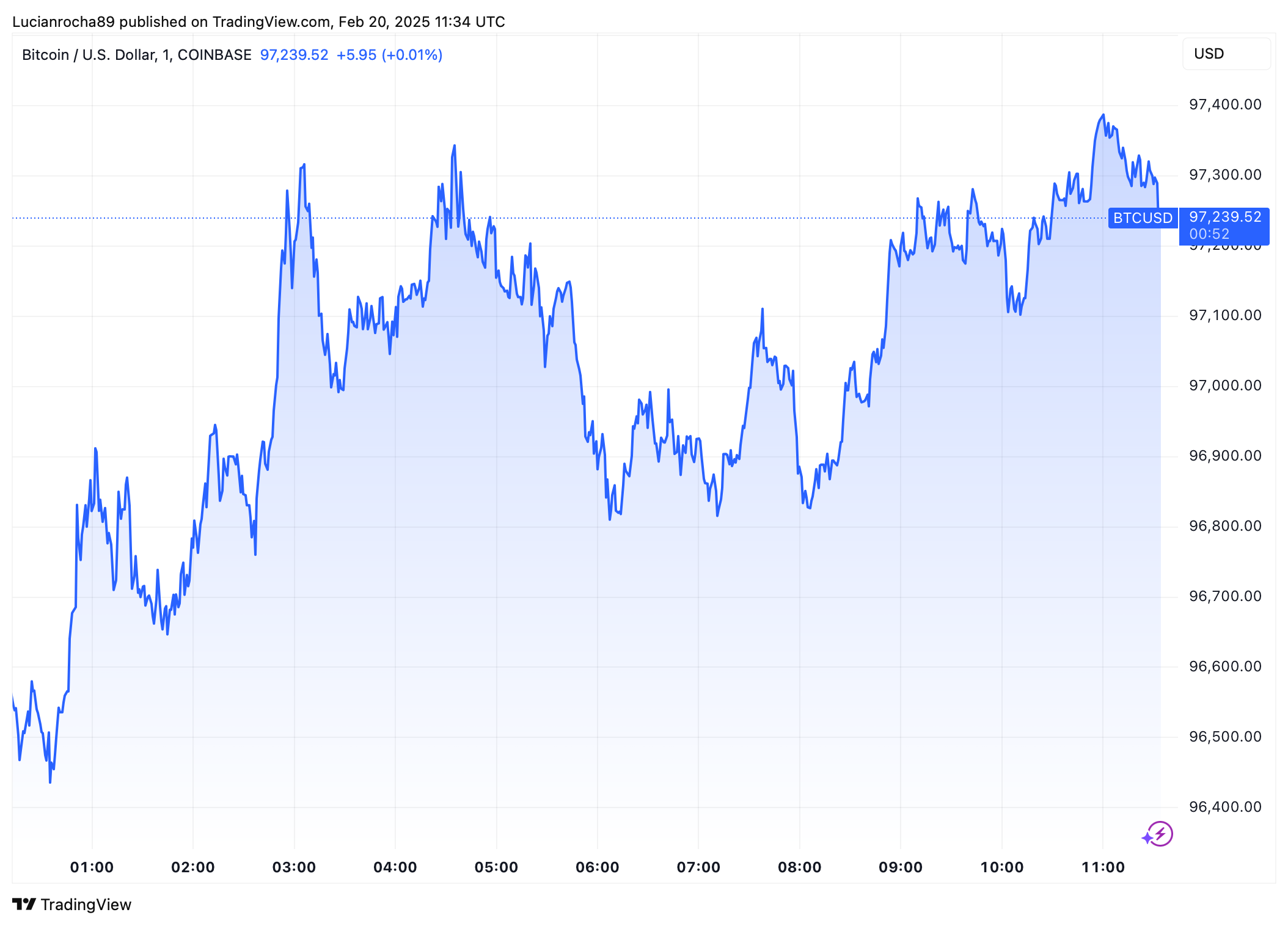Click the 02:00 time axis label
This screenshot has height=926, width=1288.
point(193,867)
